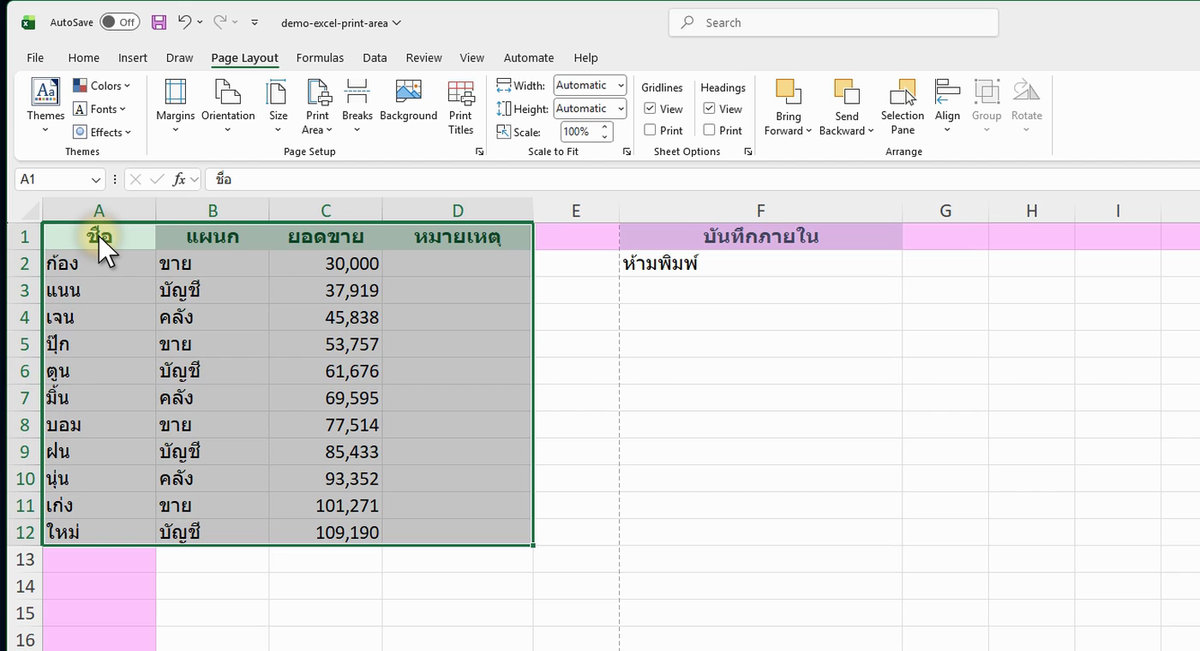Image resolution: width=1200 pixels, height=651 pixels.
Task: Open theme Effects dropdown
Action: pos(102,132)
